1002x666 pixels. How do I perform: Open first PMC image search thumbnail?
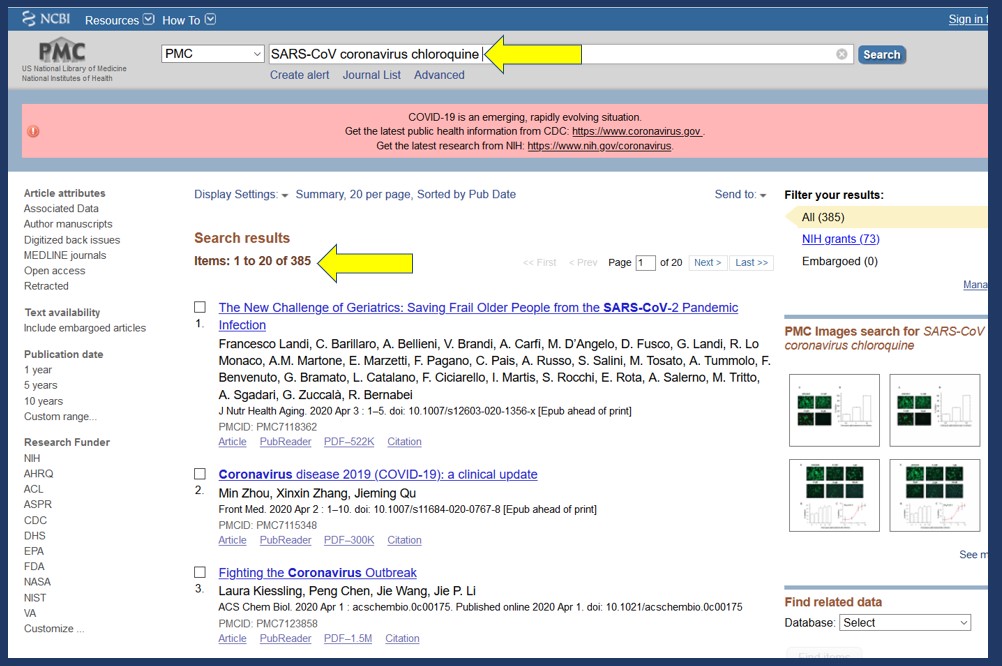pyautogui.click(x=834, y=410)
